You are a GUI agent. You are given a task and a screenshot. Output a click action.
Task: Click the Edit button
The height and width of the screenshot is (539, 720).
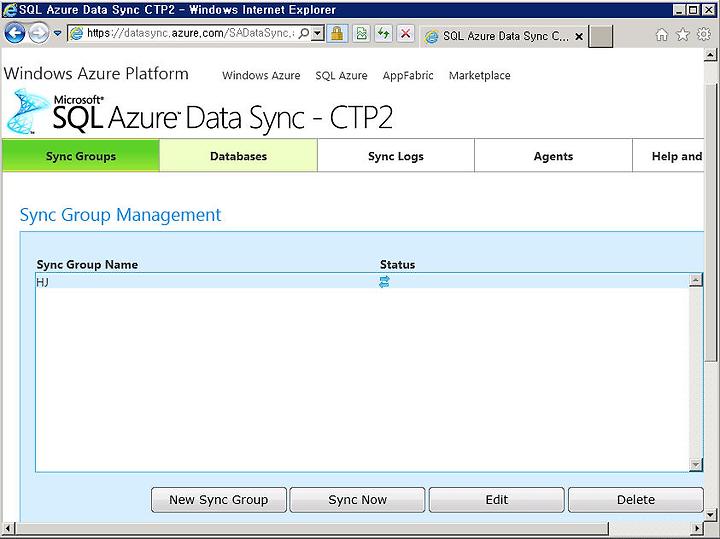coord(496,500)
